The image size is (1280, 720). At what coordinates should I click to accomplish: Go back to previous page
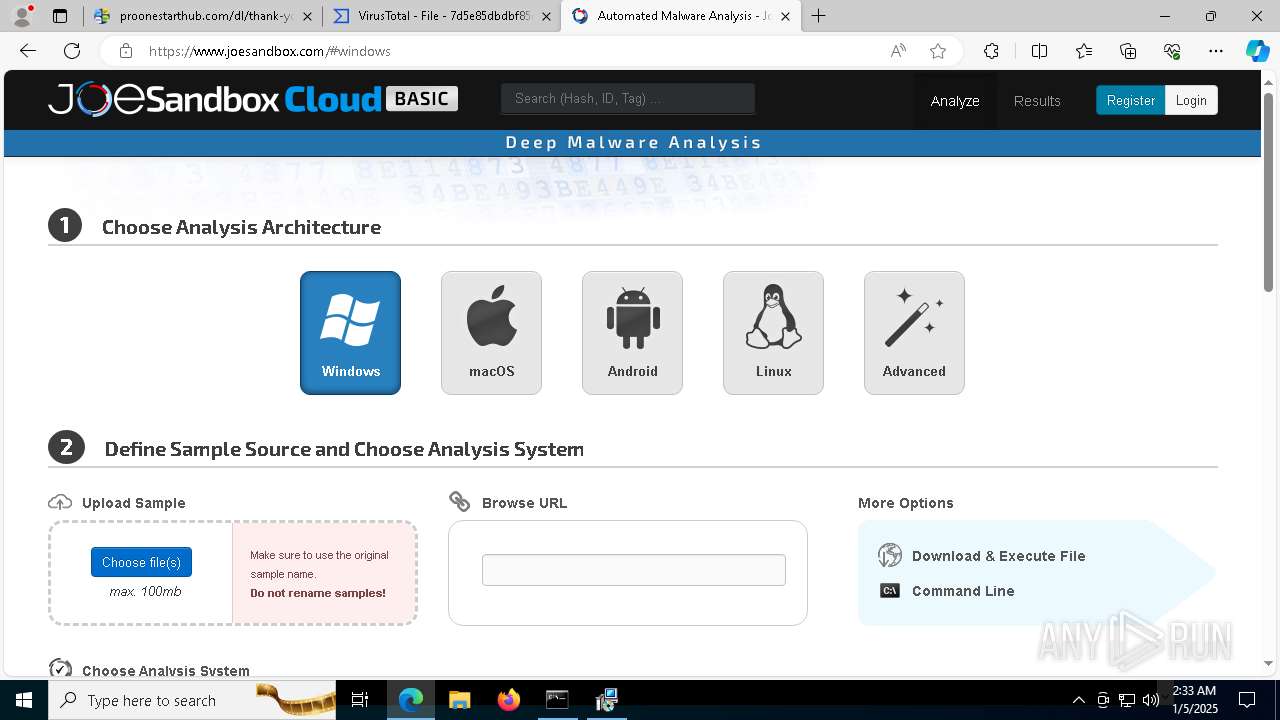28,51
